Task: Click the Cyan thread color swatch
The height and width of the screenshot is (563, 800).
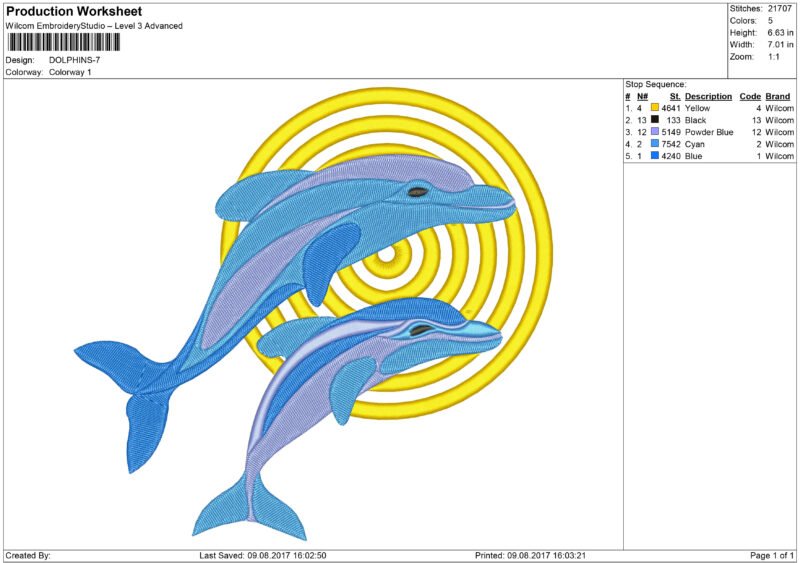Action: click(655, 143)
